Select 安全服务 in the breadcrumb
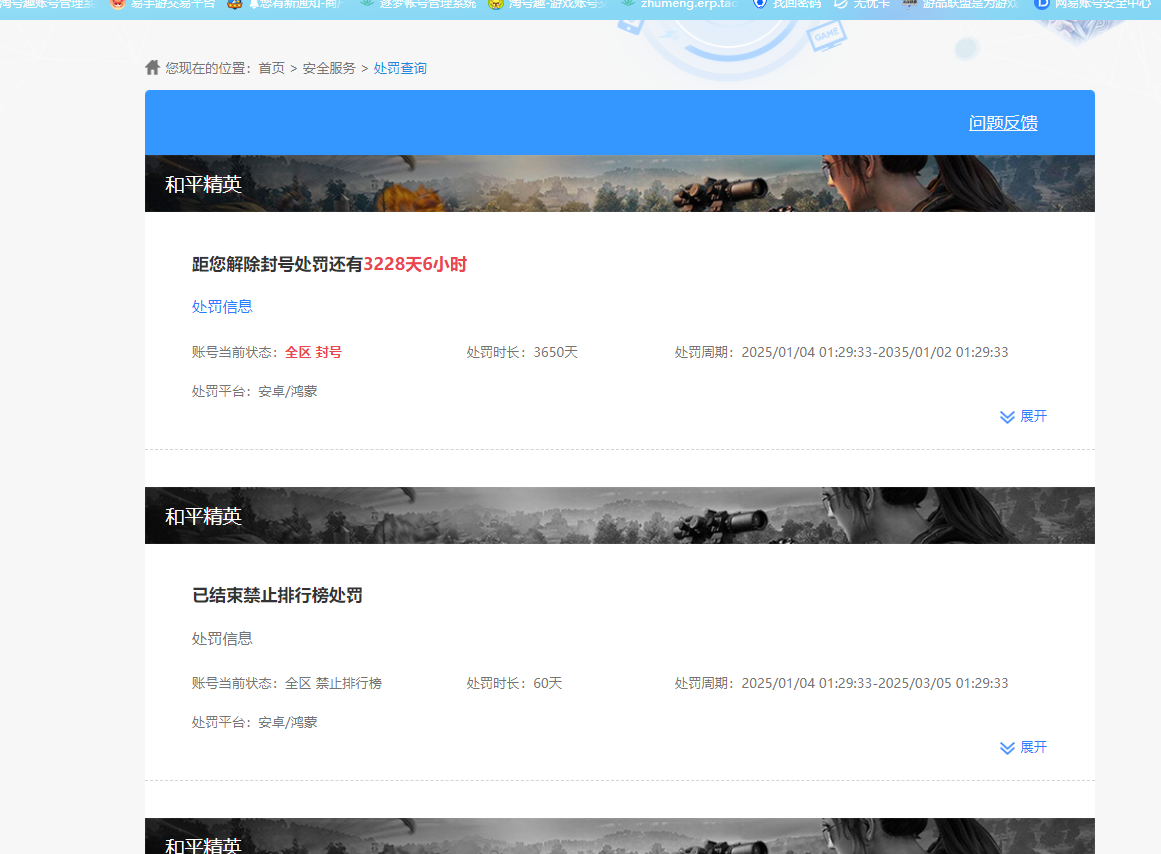The width and height of the screenshot is (1161, 854). [x=329, y=67]
